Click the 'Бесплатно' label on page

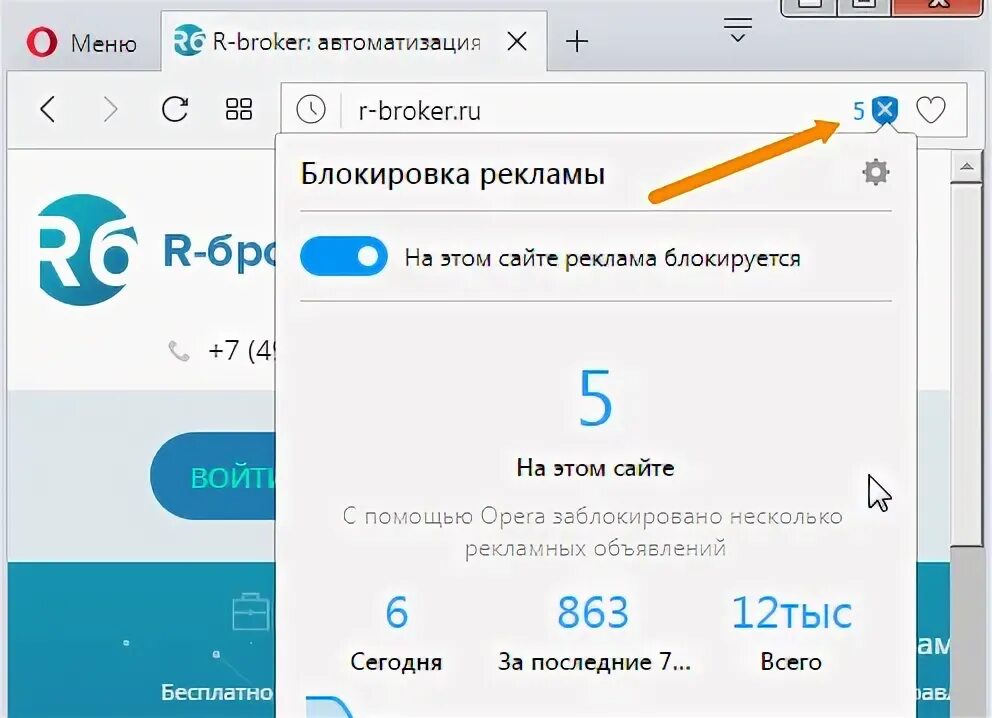(216, 692)
